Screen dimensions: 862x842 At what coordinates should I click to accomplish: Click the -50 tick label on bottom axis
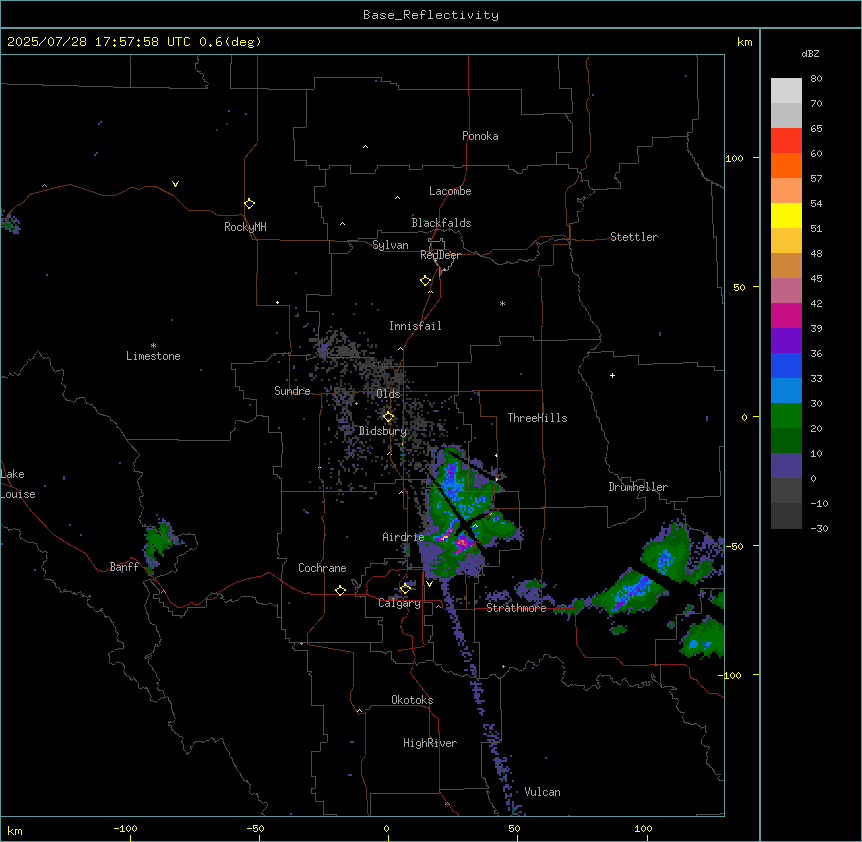[255, 828]
